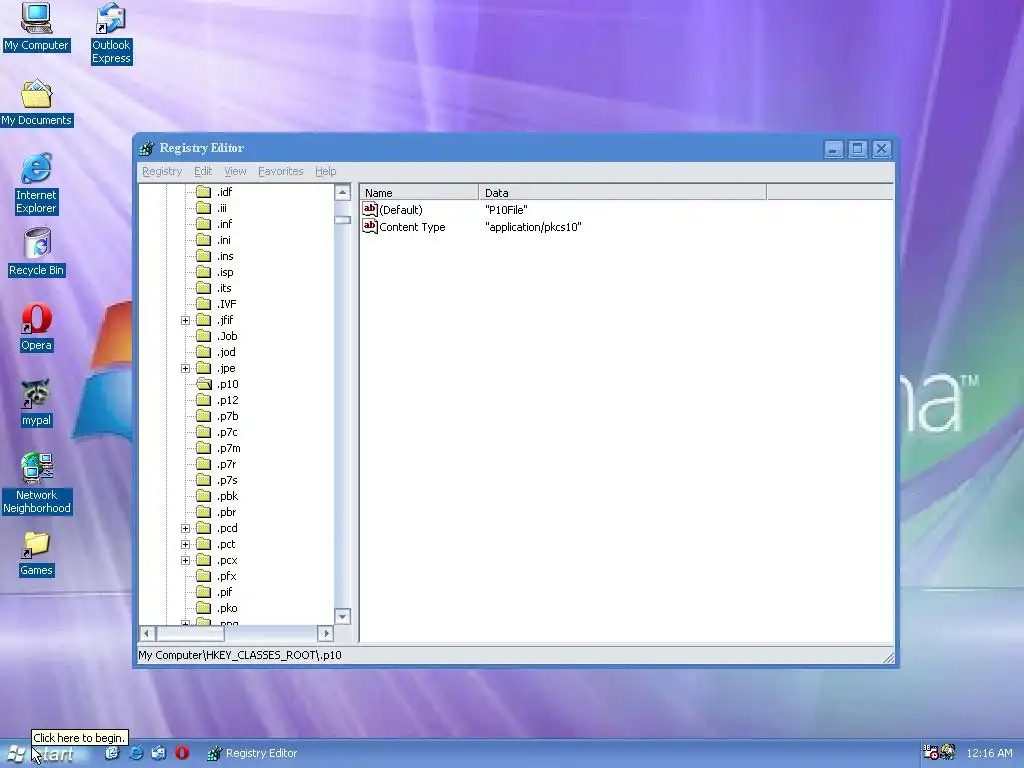Launch Opera from the quick launch bar
The width and height of the screenshot is (1024, 768).
(x=182, y=753)
